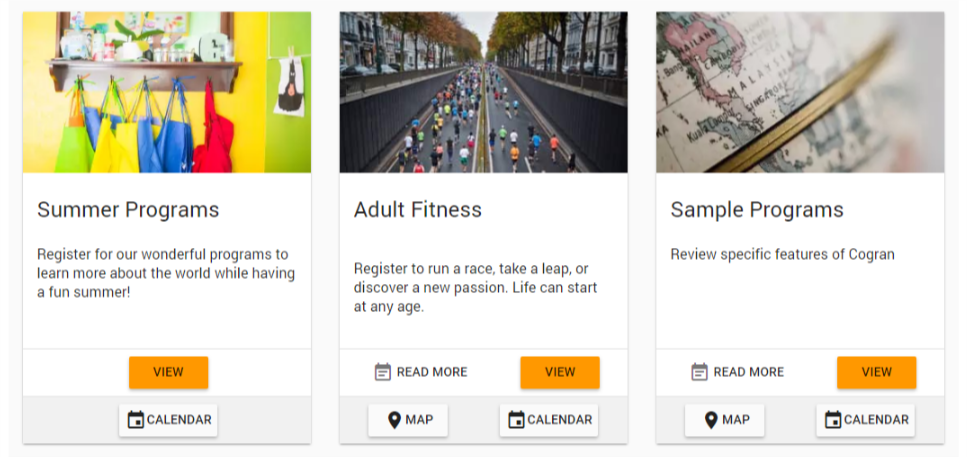Click map pin icon in Adult Fitness card
967x457 pixels.
(x=394, y=420)
